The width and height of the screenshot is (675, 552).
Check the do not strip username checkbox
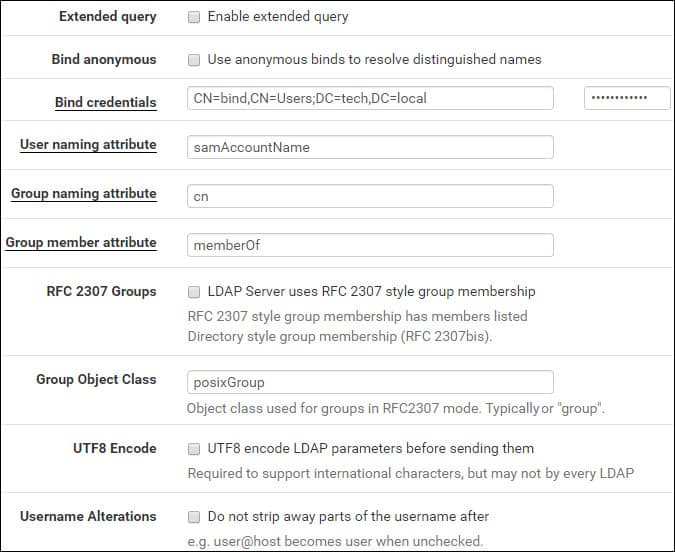coord(194,517)
